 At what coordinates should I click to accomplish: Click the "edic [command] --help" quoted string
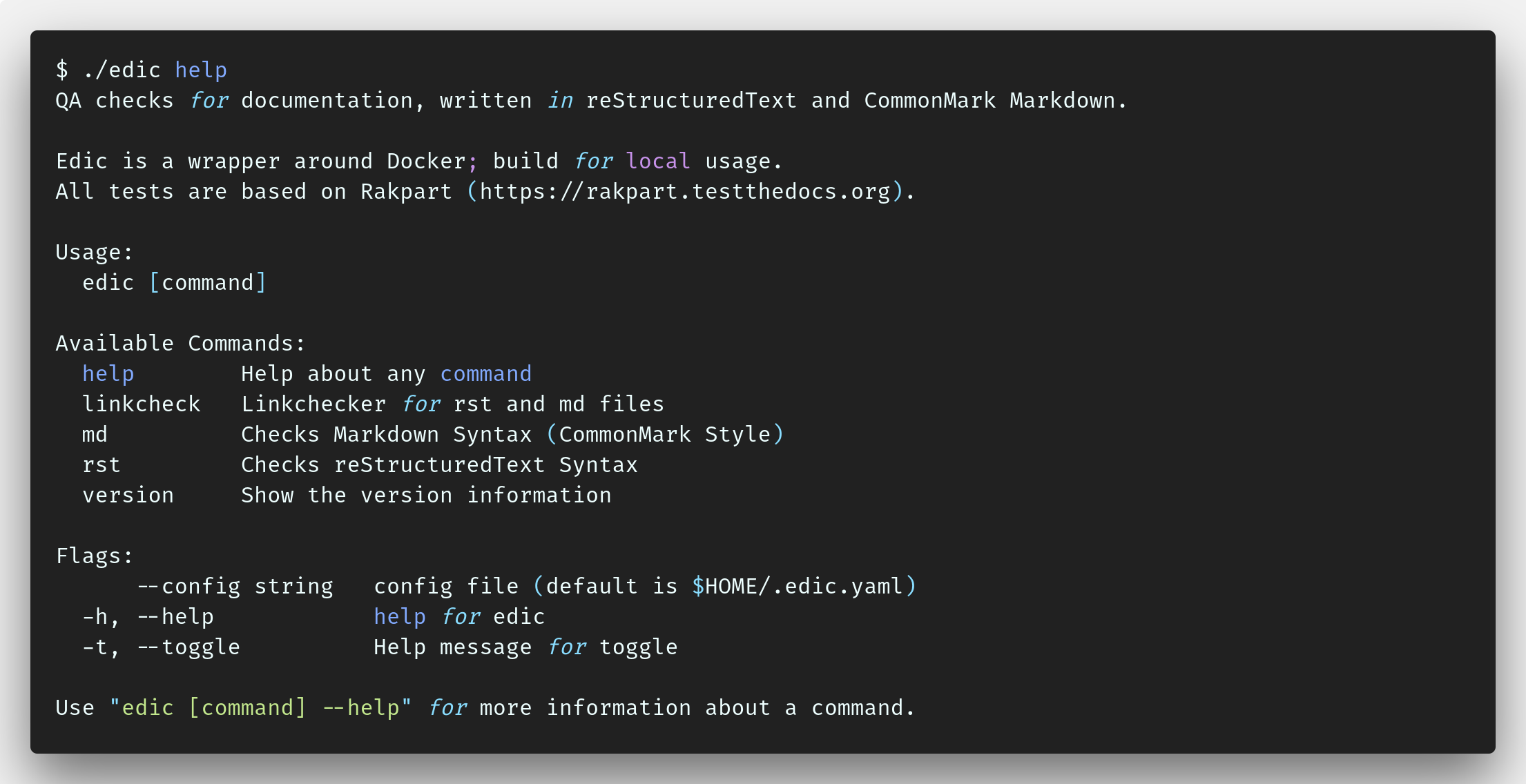pyautogui.click(x=261, y=707)
